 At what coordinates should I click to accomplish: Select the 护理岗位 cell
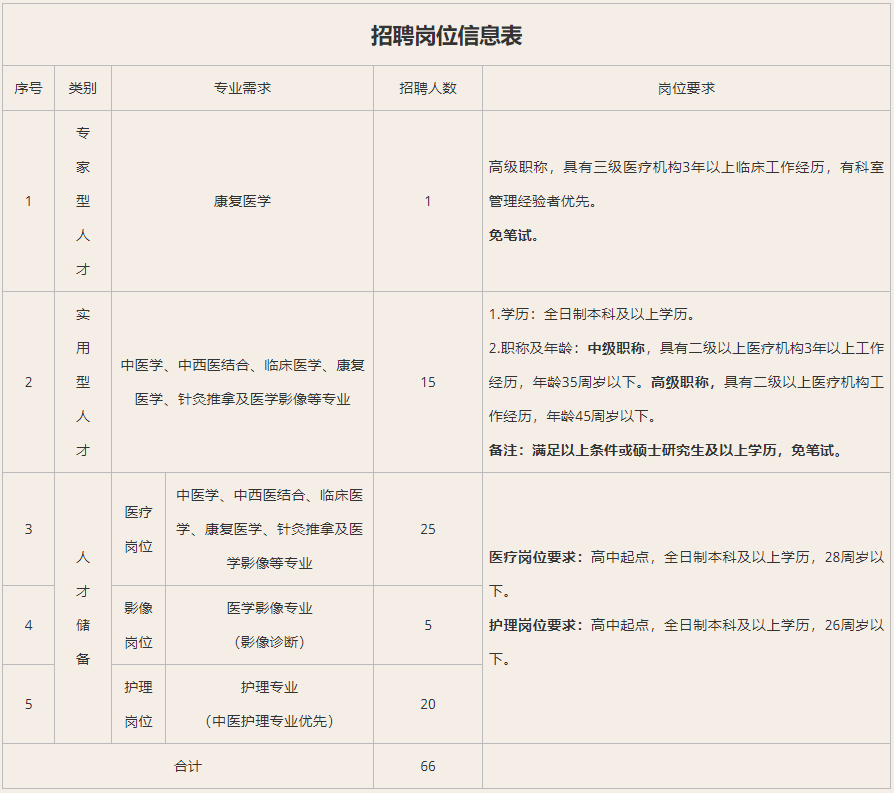[138, 704]
